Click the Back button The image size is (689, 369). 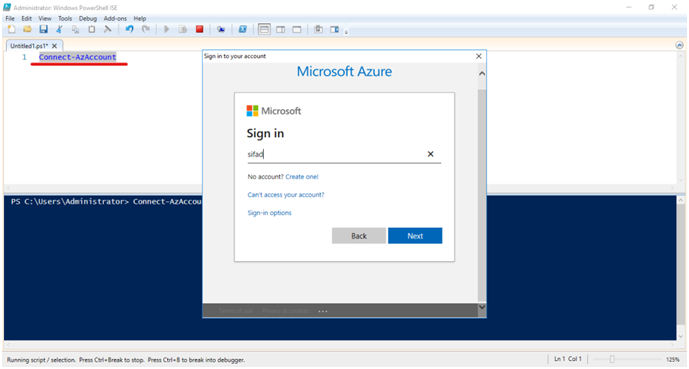click(359, 236)
